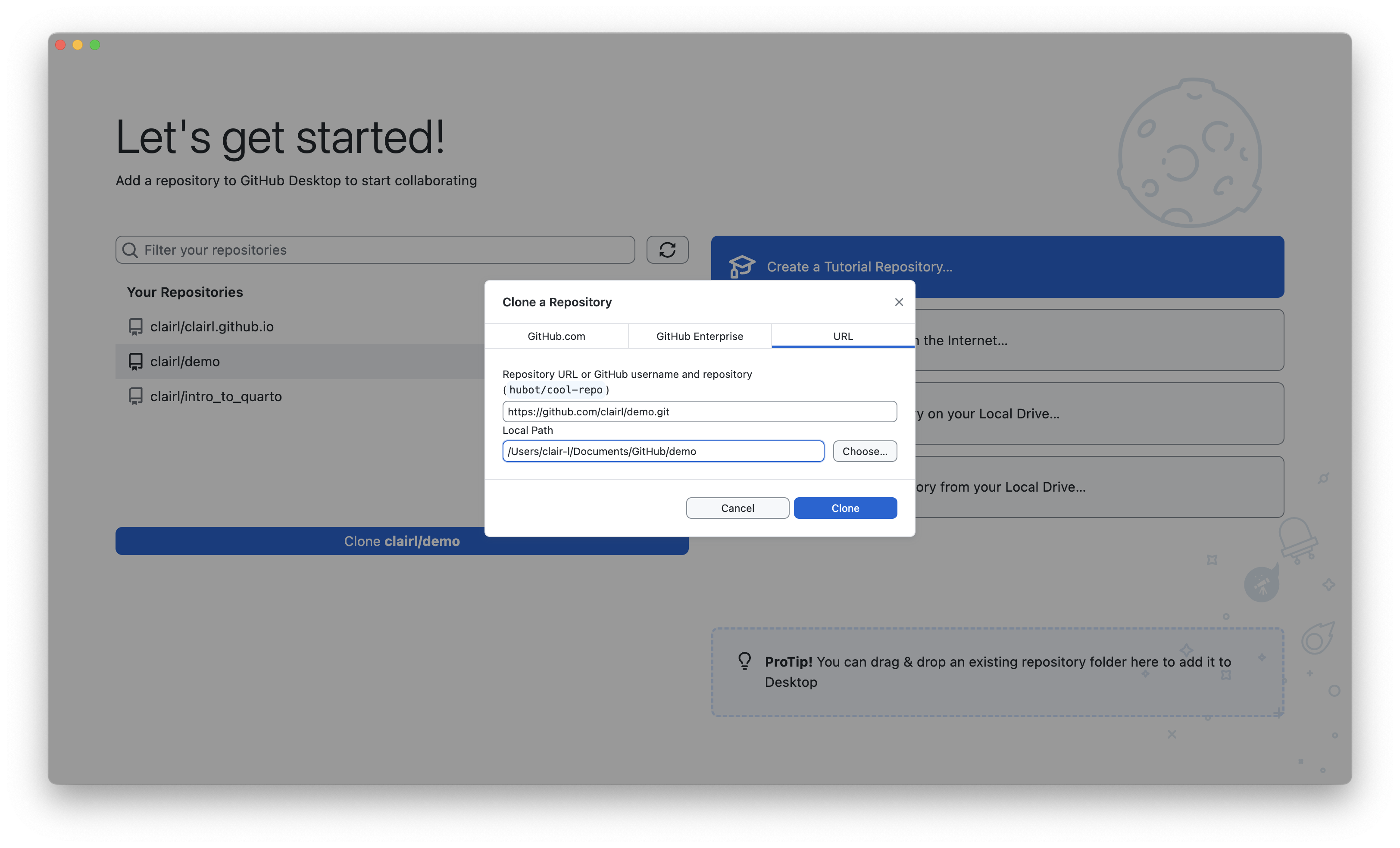
Task: Click the repo icon beside clairl/demo
Action: click(135, 362)
